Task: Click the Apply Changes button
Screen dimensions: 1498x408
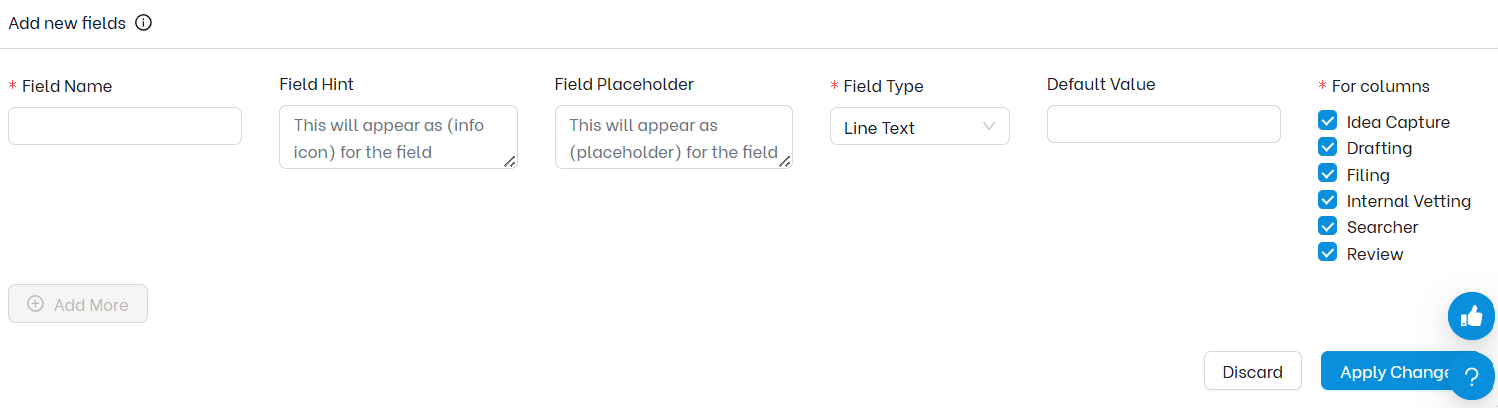Action: coord(1390,371)
